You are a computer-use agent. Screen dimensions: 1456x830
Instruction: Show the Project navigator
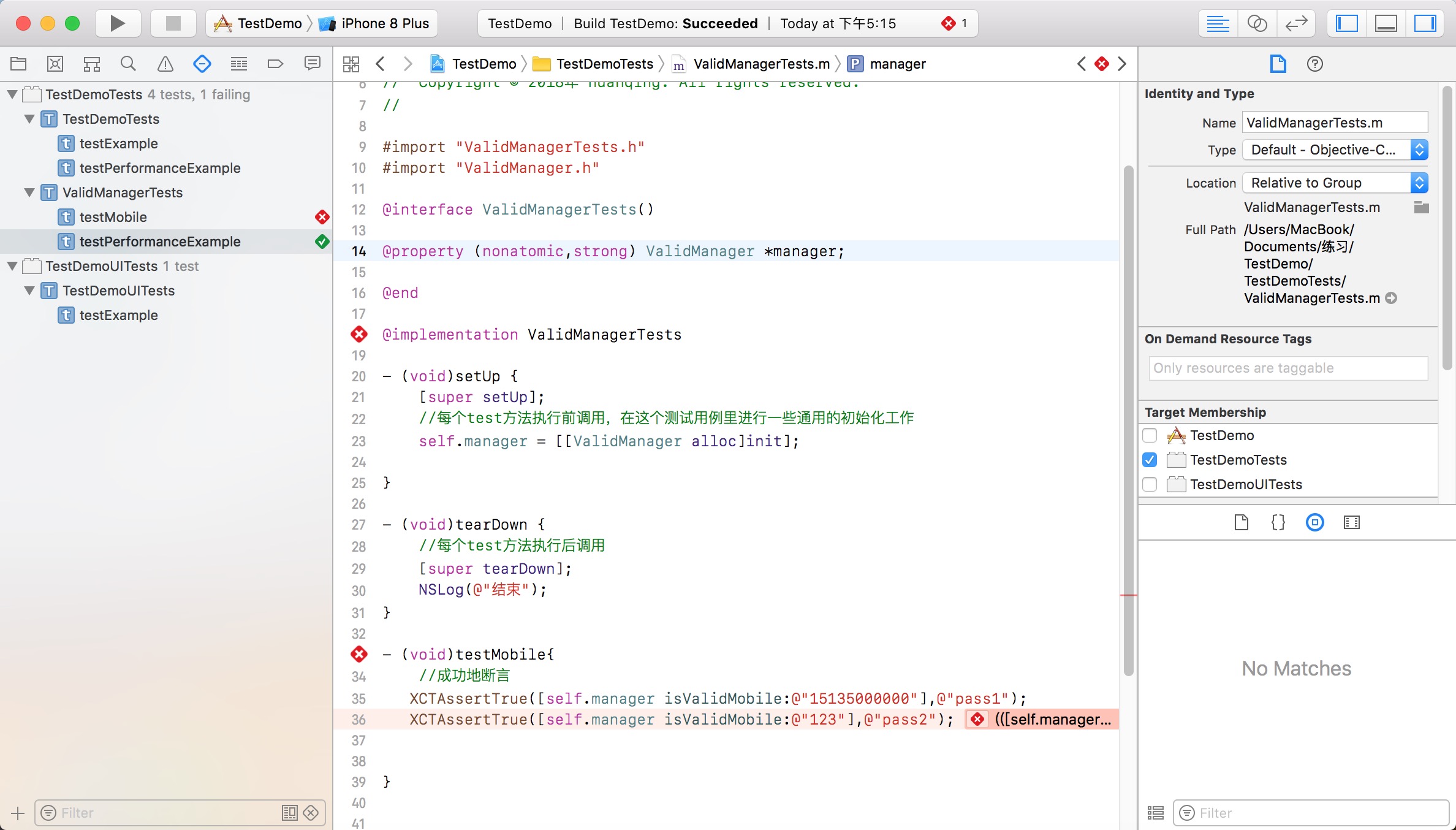point(18,63)
